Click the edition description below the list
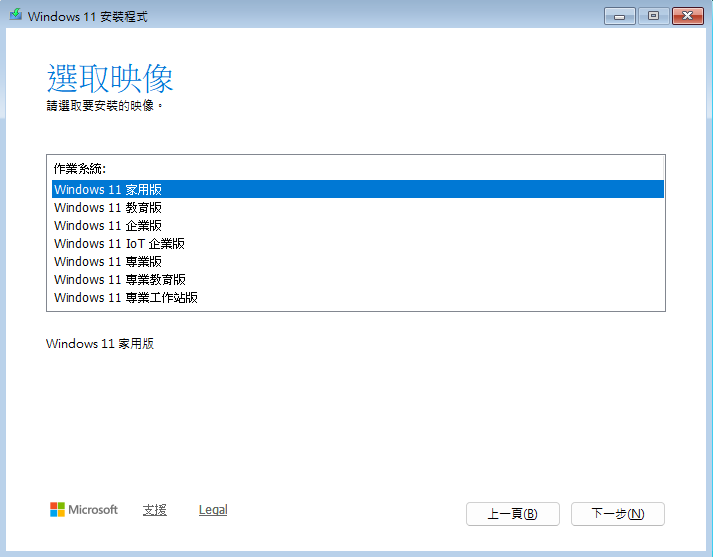 (100, 344)
